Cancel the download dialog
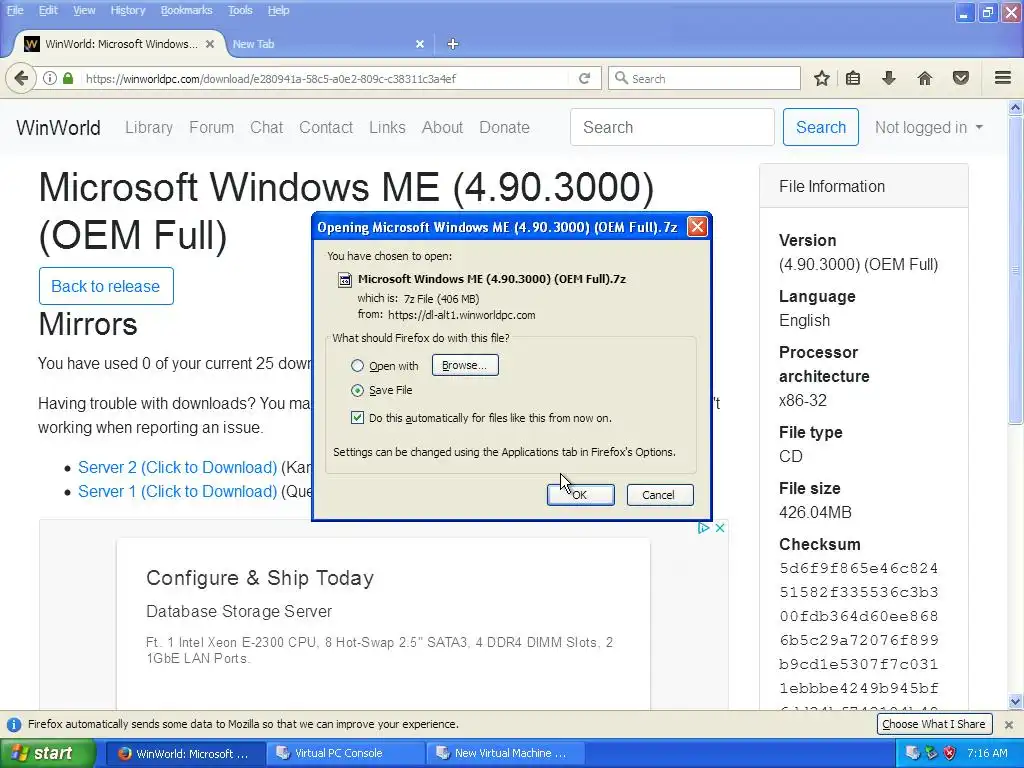1024x768 pixels. click(x=660, y=495)
